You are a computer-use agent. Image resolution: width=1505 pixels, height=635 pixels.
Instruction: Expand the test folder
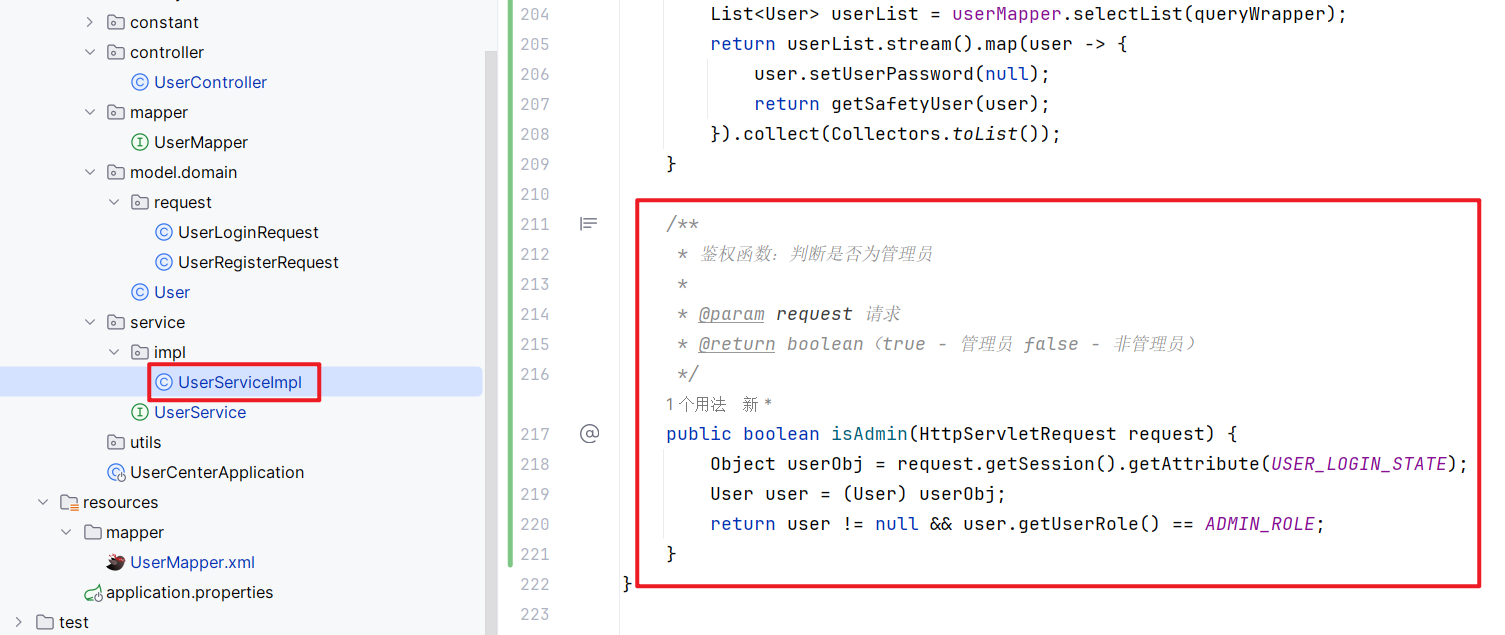(18, 622)
